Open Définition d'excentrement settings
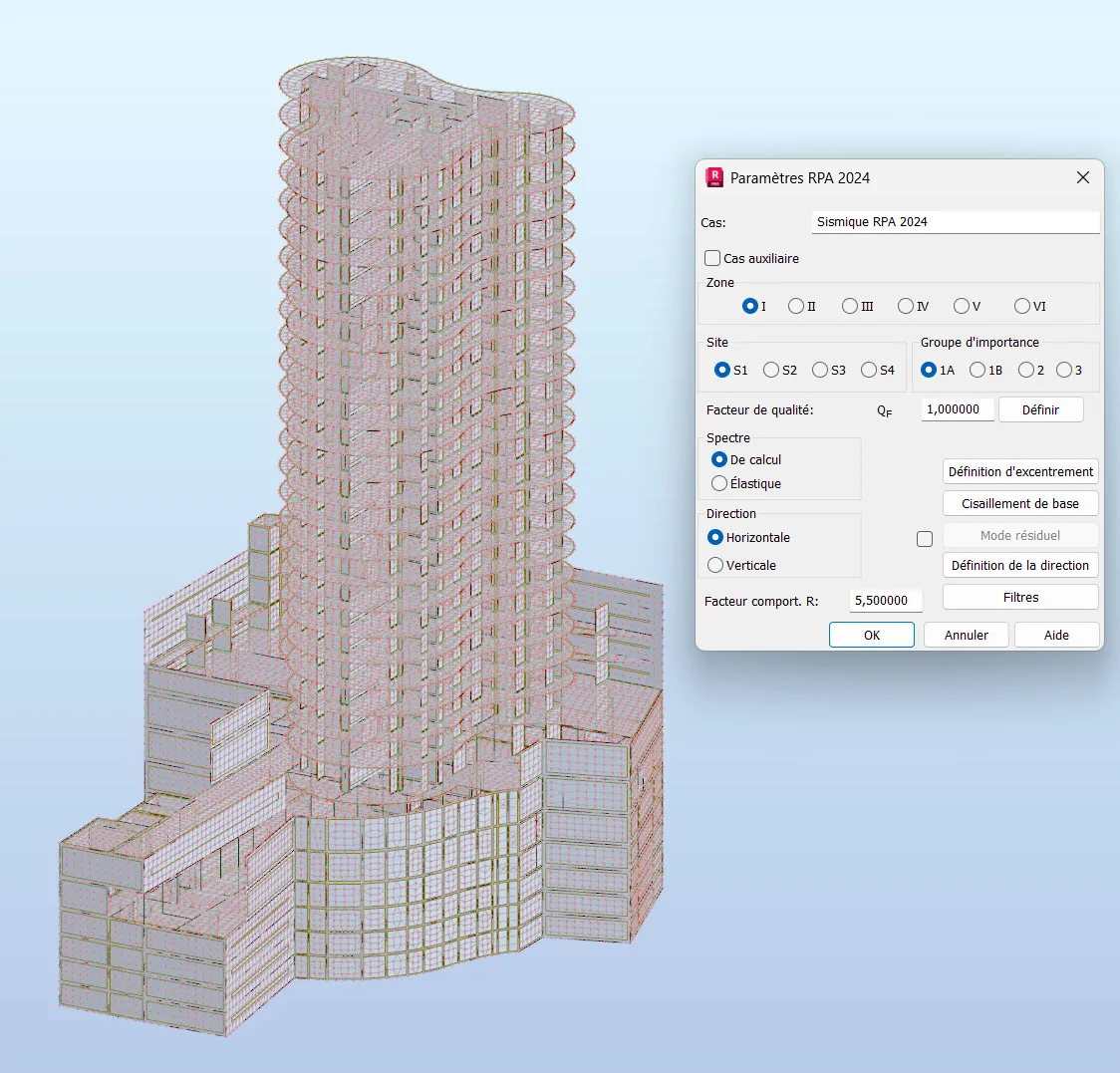Image resolution: width=1120 pixels, height=1073 pixels. pos(1020,471)
